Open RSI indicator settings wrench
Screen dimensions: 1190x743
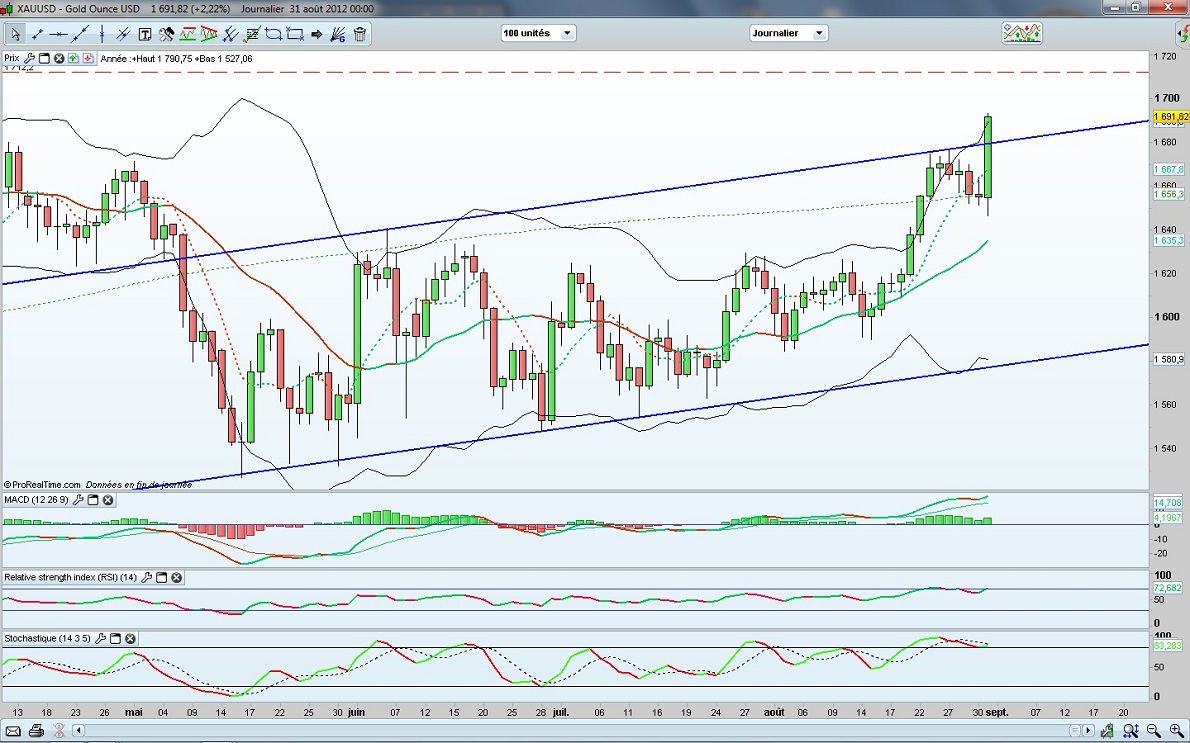pos(147,578)
